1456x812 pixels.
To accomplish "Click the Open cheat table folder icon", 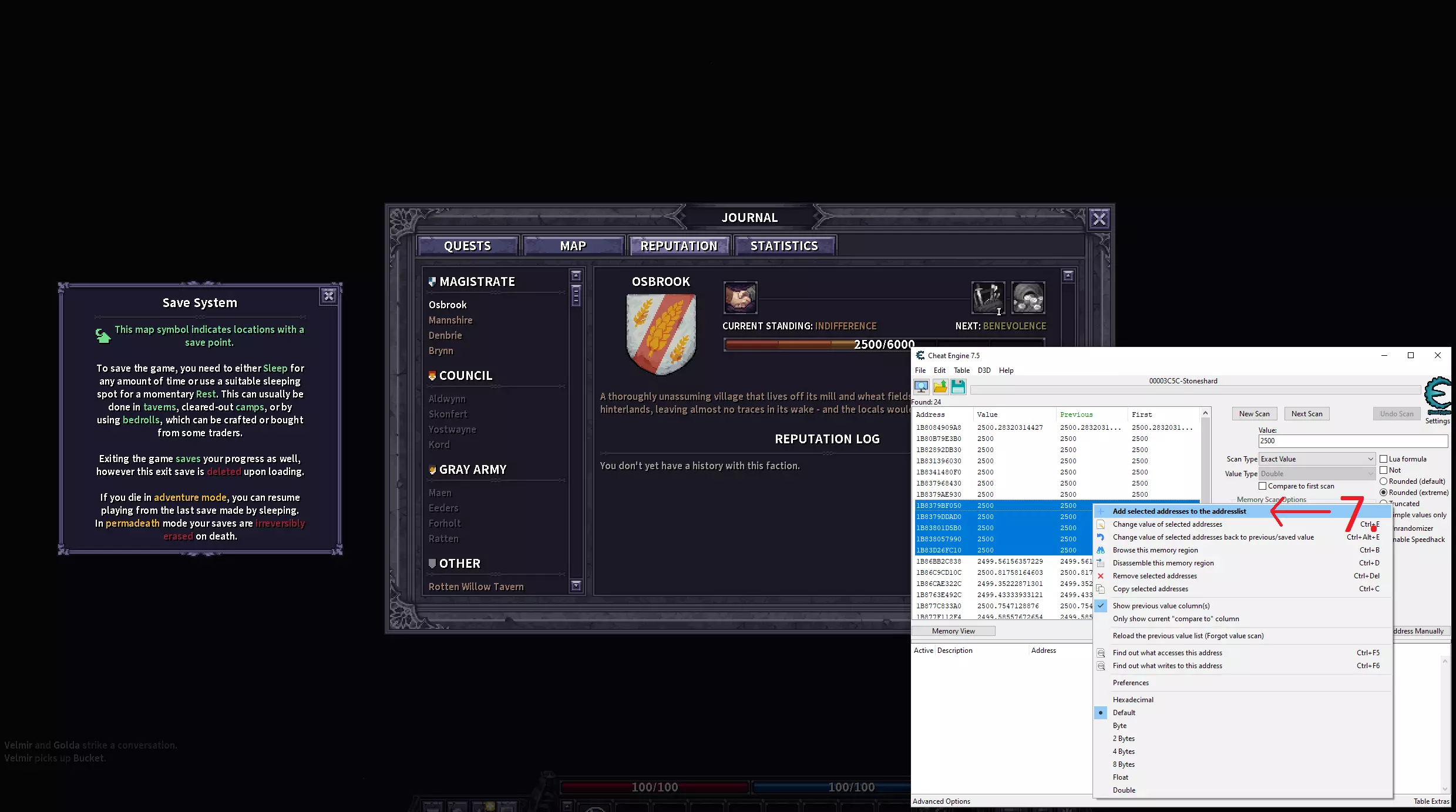I will 940,386.
